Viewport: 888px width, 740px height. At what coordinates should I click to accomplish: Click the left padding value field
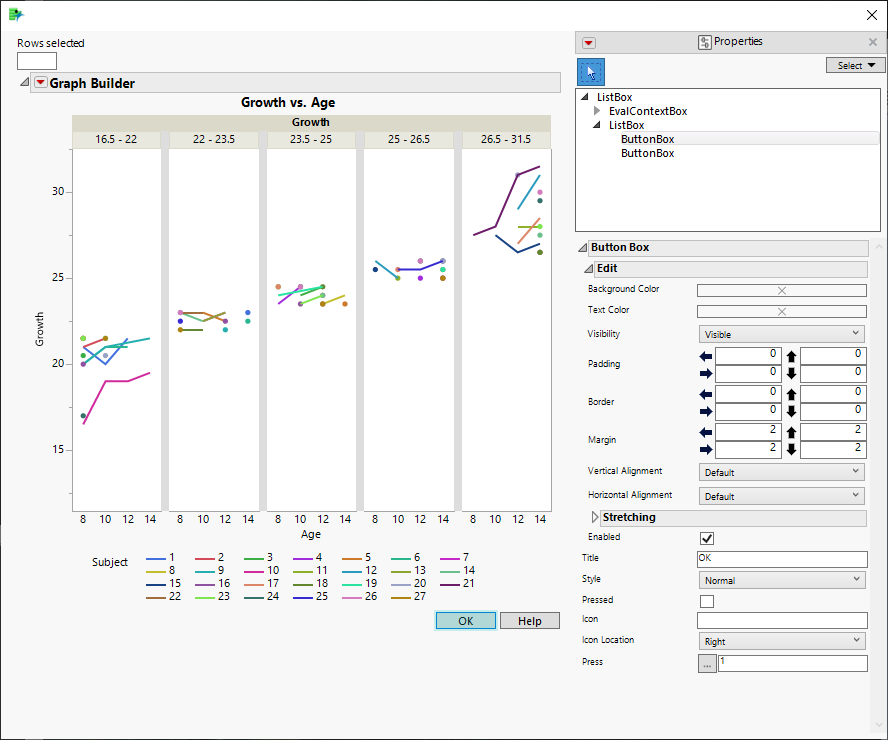tap(748, 356)
